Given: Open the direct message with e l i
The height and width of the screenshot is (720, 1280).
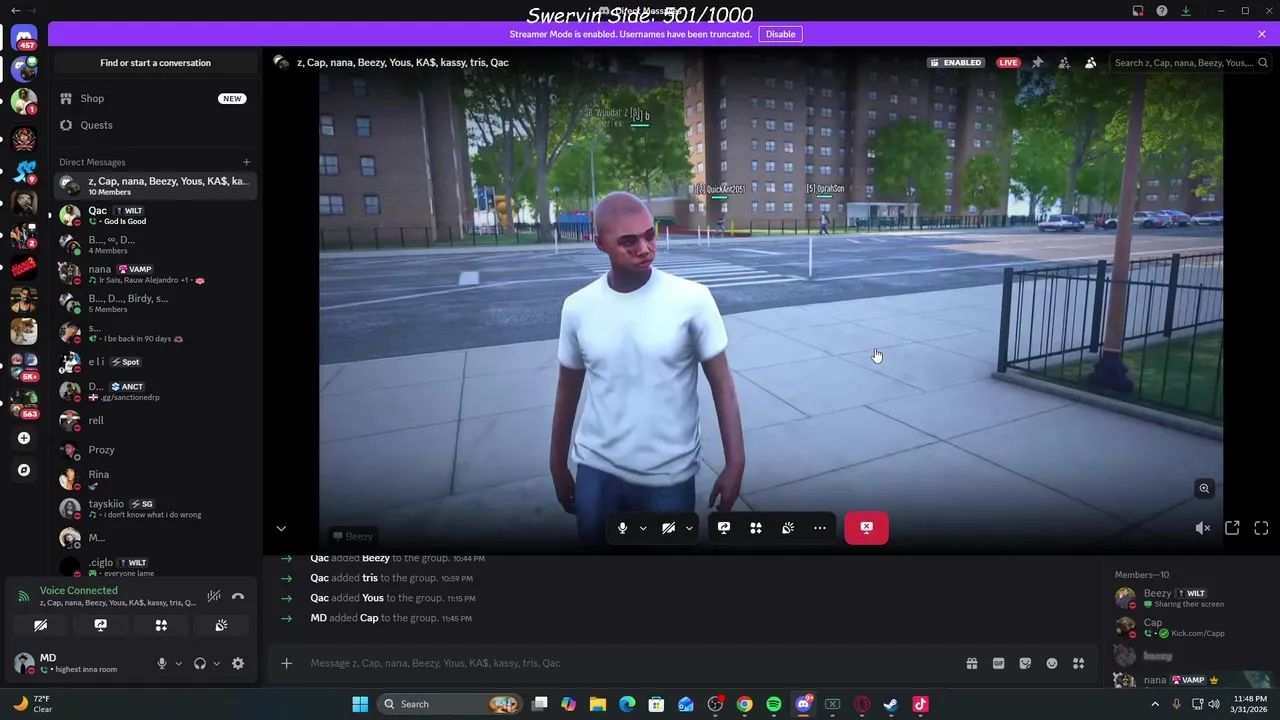Looking at the screenshot, I should tap(155, 362).
